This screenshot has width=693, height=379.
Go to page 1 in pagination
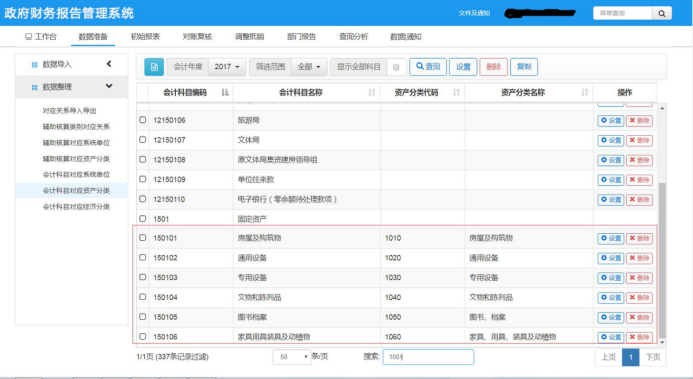pyautogui.click(x=631, y=357)
